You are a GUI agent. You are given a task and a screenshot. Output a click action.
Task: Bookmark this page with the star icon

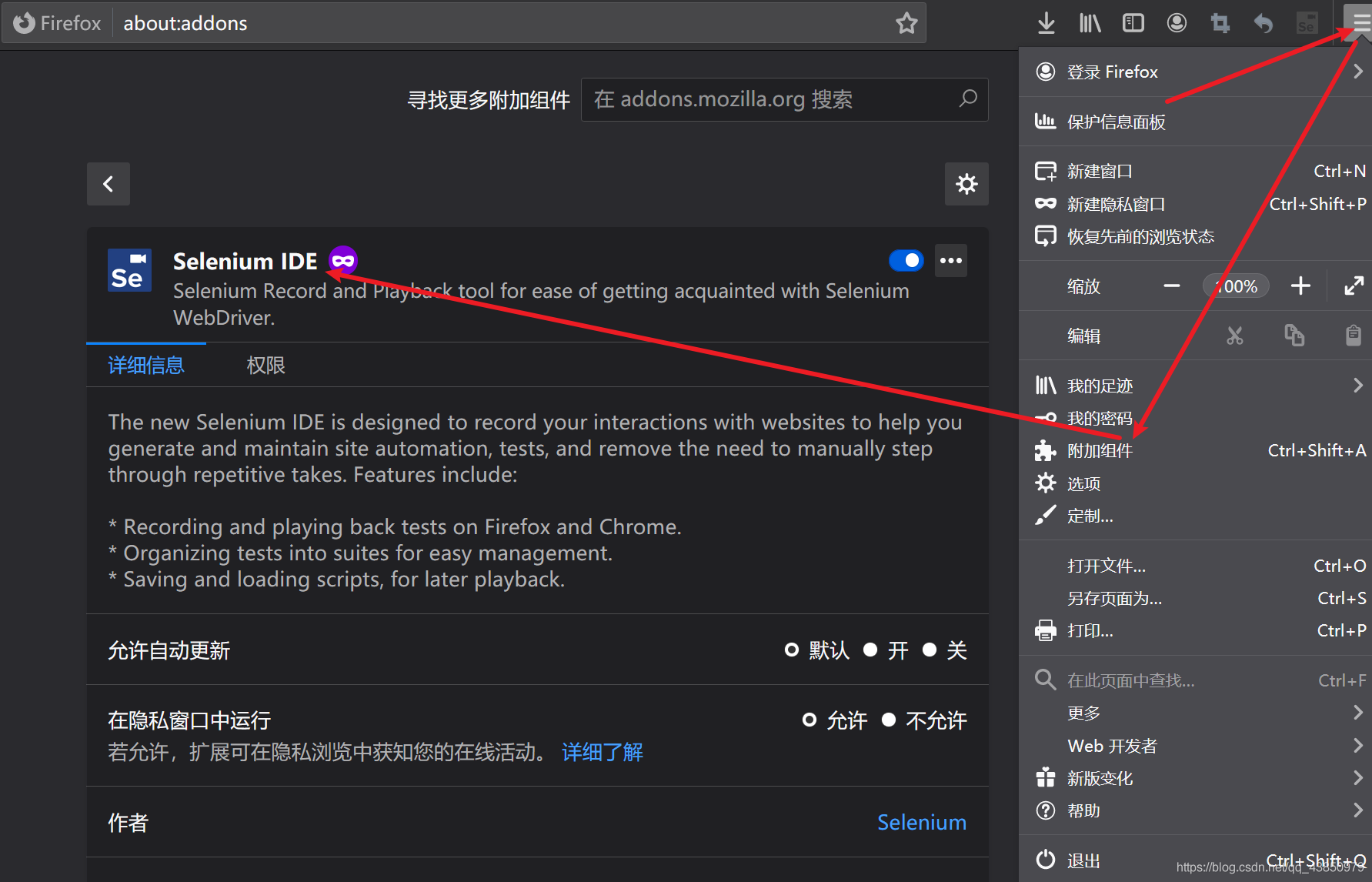point(906,23)
